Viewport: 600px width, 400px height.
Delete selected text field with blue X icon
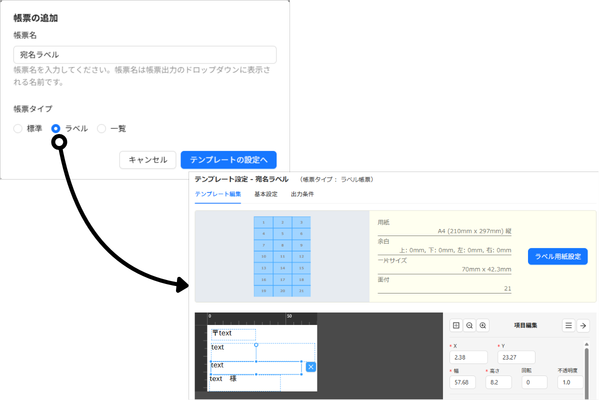click(x=310, y=367)
